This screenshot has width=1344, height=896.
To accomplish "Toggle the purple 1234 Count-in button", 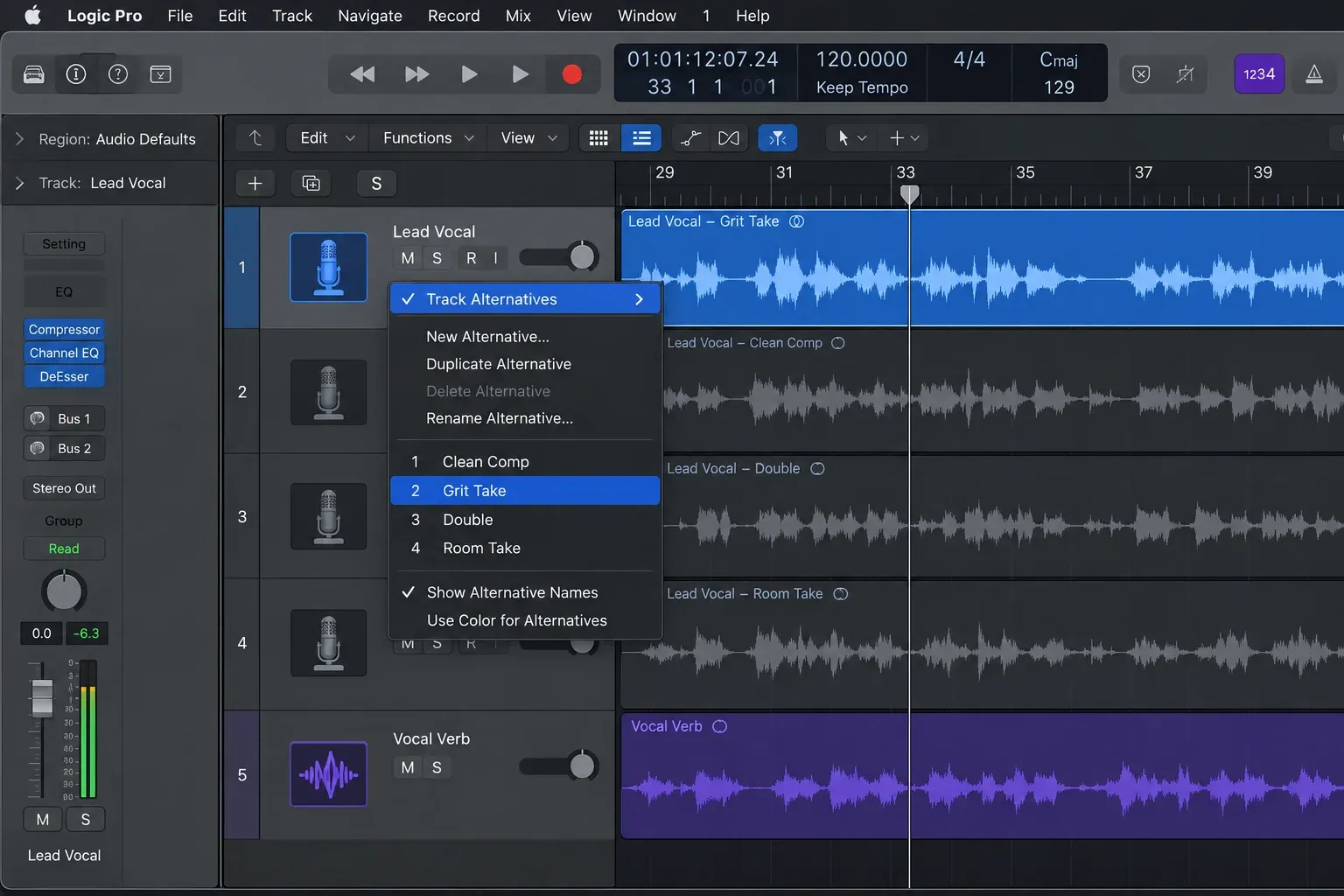I will [x=1259, y=74].
